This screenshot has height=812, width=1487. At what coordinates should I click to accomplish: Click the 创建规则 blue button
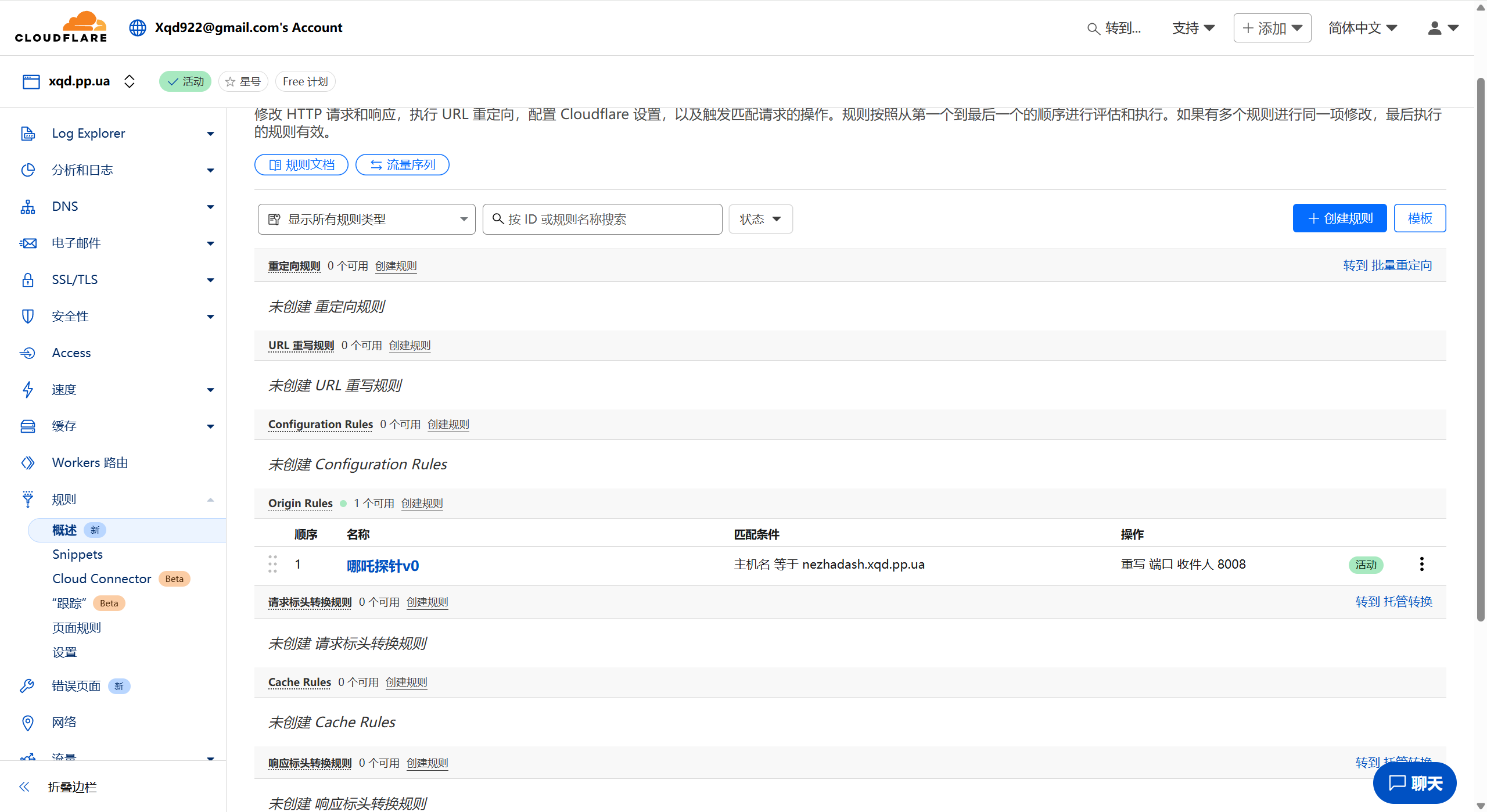1339,218
